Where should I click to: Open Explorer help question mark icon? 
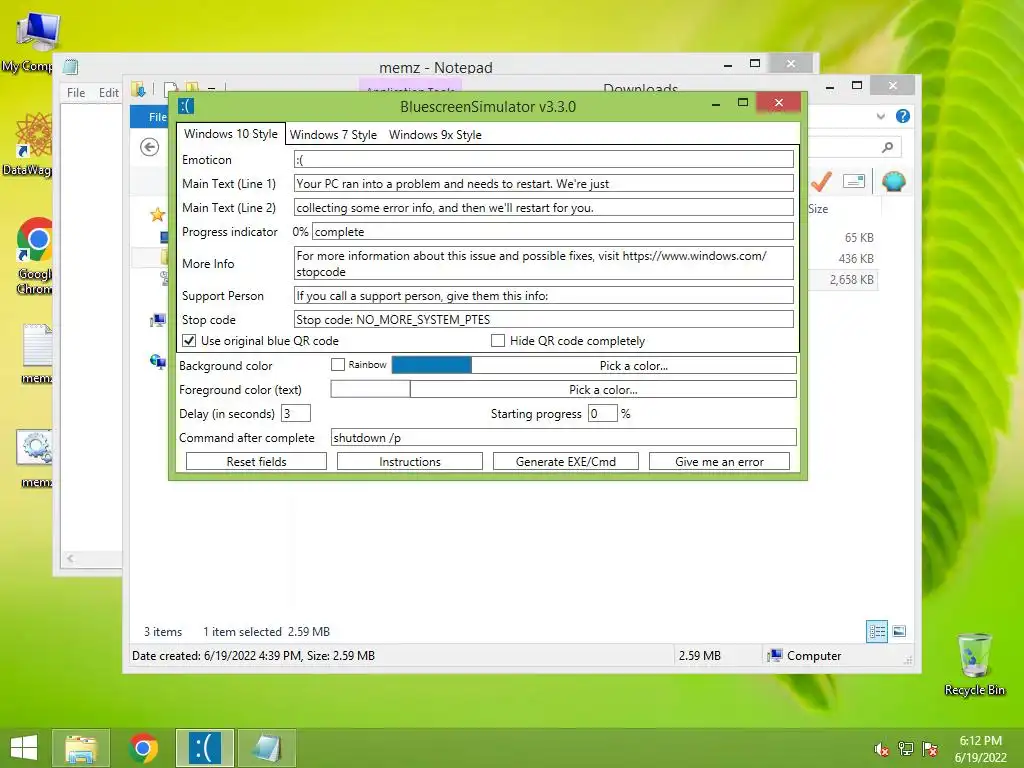(x=903, y=116)
